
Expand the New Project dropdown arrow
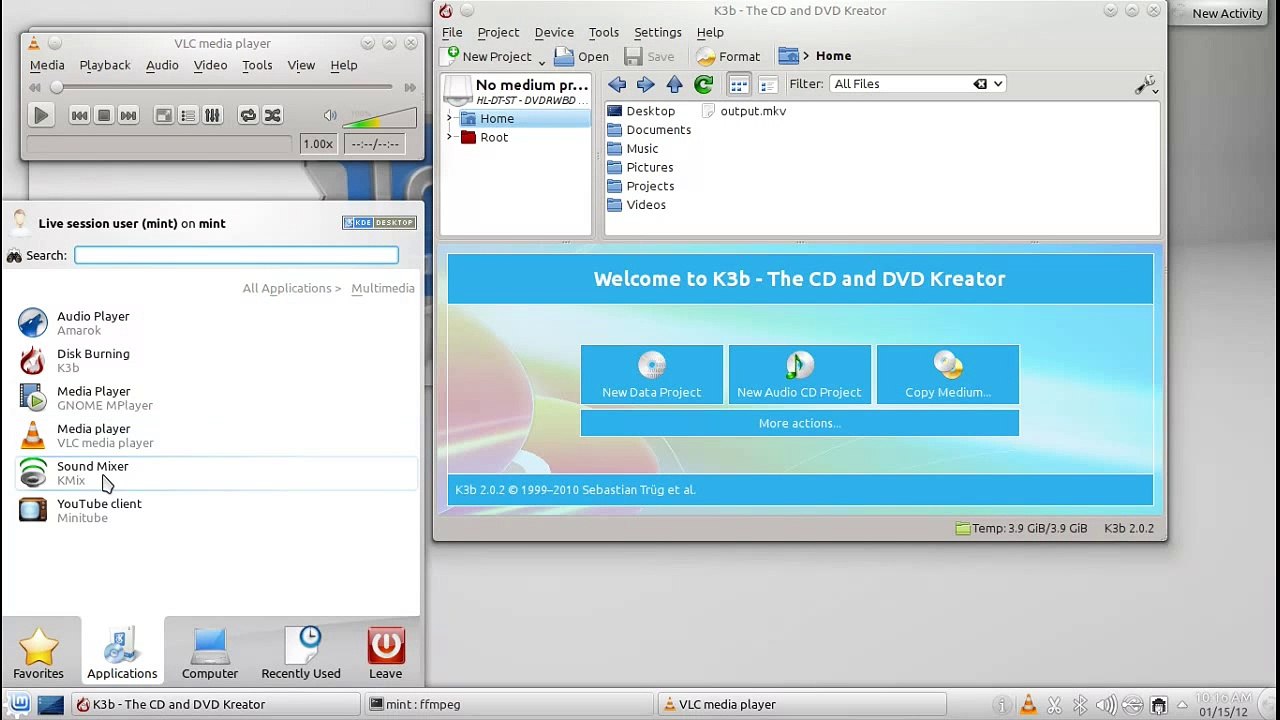(541, 60)
